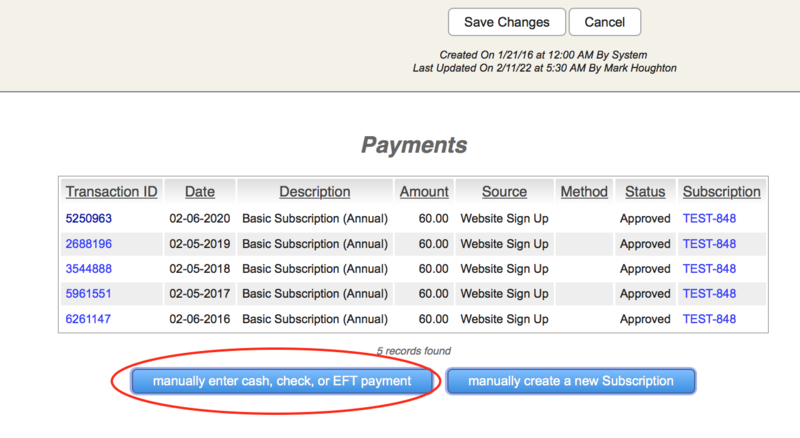Viewport: 800px width, 438px height.
Task: Sort payments by Method column header
Action: 584,192
